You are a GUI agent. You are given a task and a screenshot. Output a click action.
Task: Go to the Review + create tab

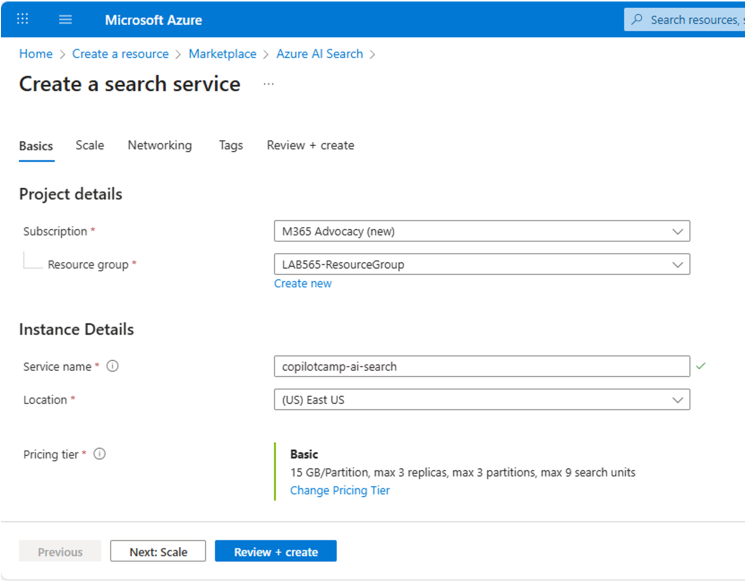click(x=310, y=145)
